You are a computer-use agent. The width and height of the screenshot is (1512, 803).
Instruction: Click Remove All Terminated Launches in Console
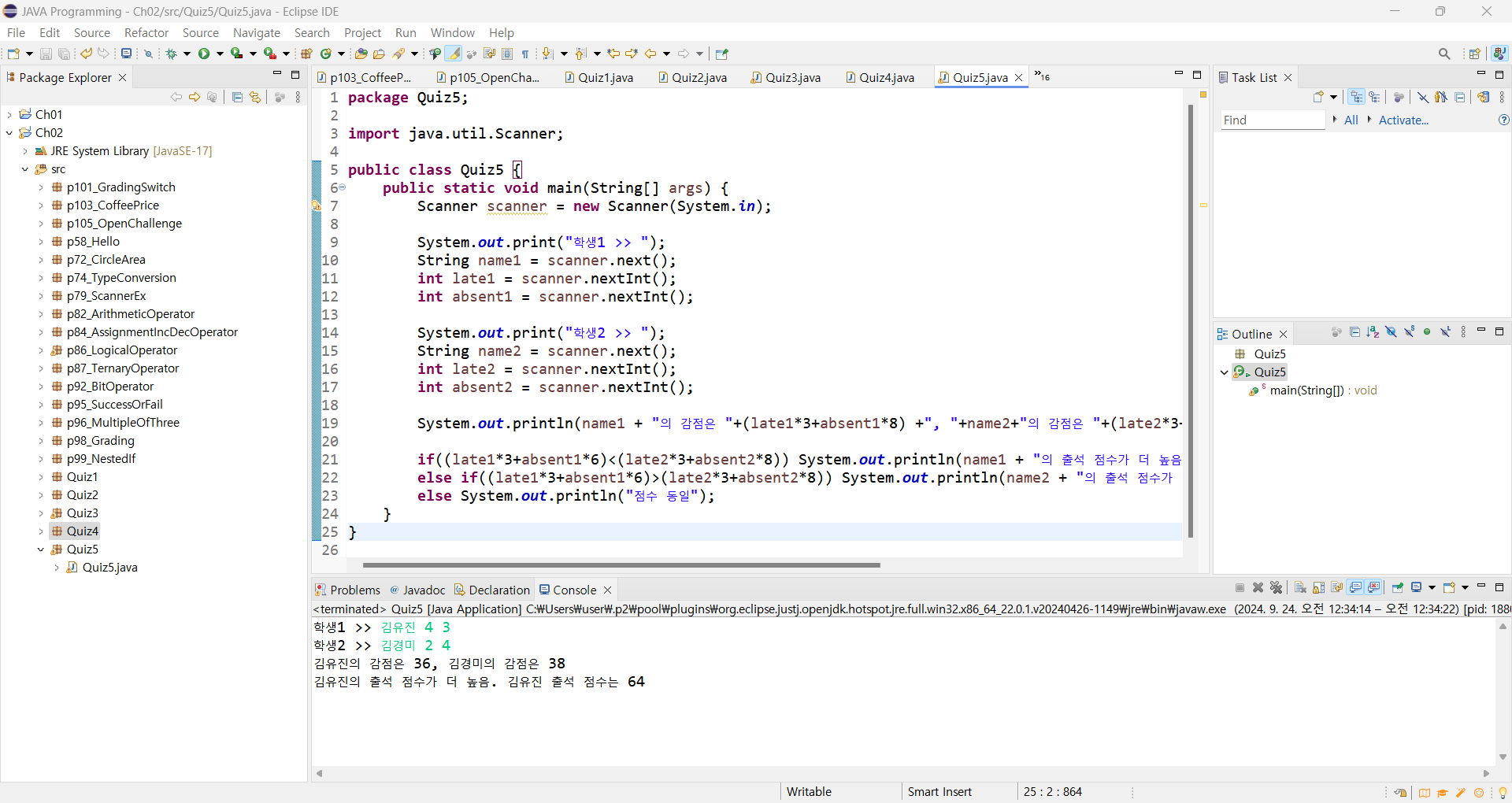[x=1276, y=587]
